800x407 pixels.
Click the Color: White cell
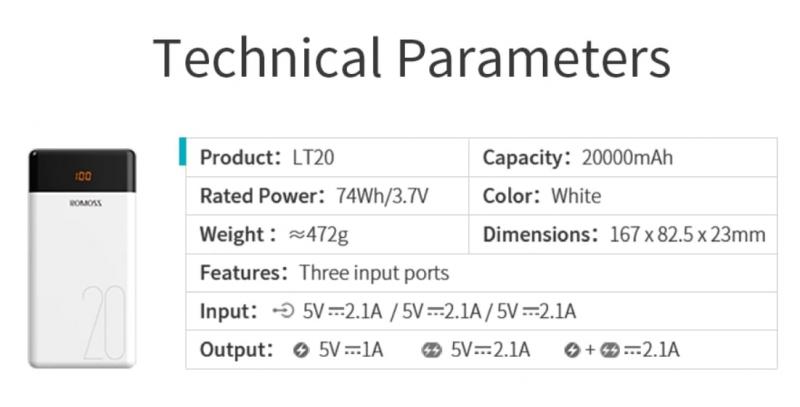[623, 196]
